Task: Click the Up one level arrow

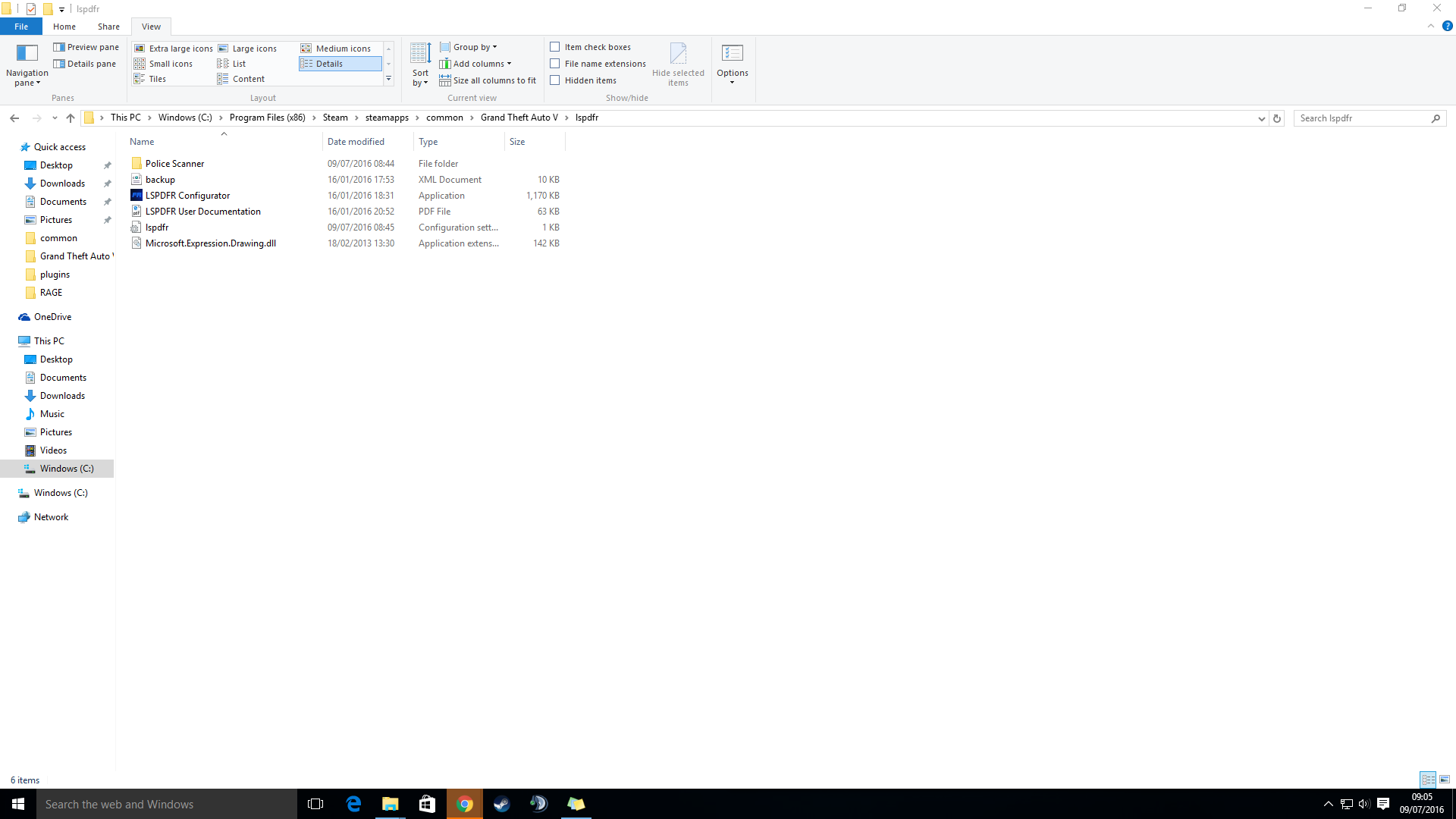Action: (71, 118)
